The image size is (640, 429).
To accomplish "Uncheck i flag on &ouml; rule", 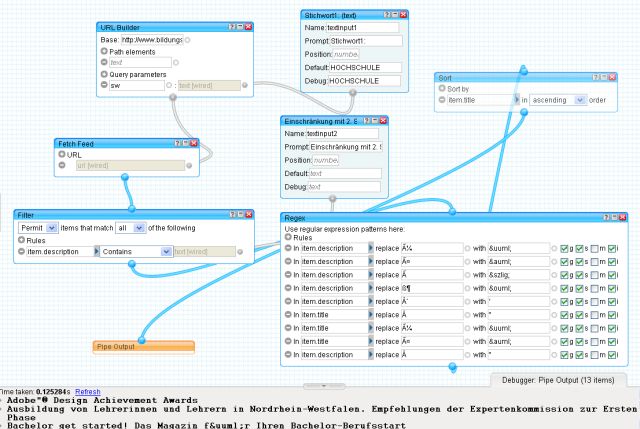I will click(x=612, y=289).
